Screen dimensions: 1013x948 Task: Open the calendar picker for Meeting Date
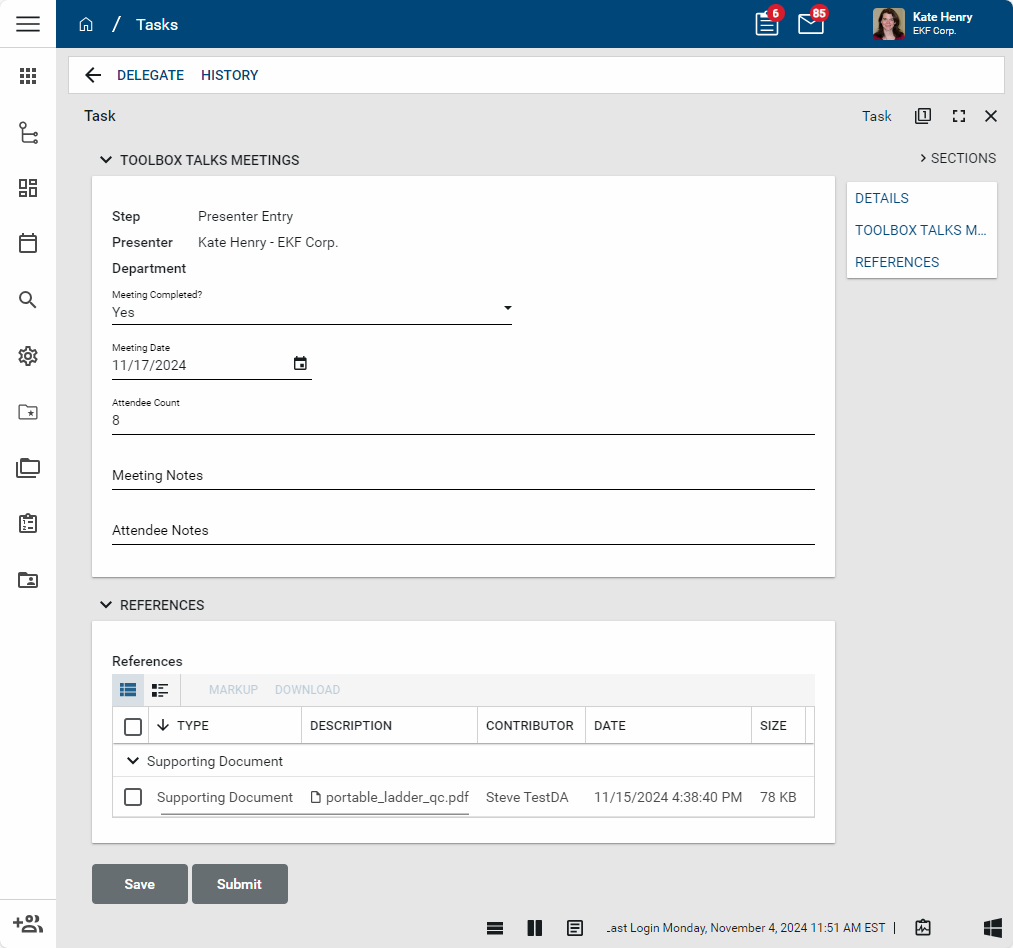point(300,364)
